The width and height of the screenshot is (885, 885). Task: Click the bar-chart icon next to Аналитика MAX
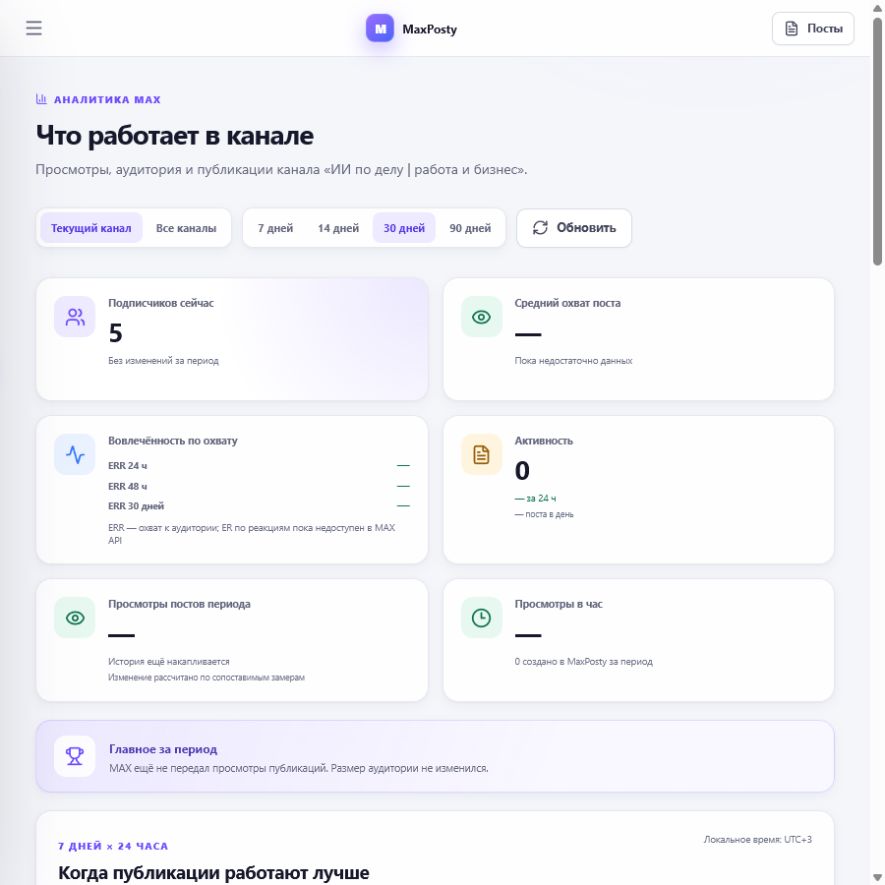point(41,99)
